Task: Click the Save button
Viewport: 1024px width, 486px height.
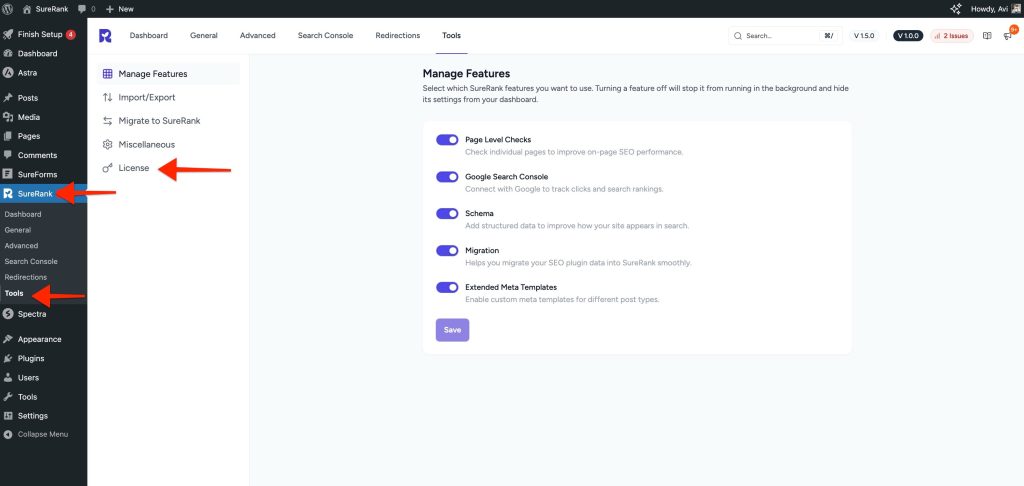Action: tap(453, 330)
